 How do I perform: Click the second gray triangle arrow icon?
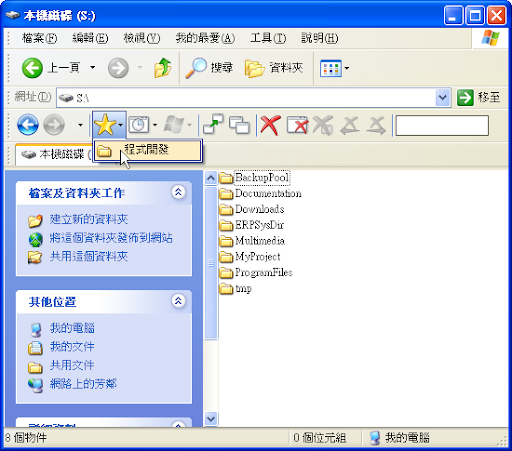[376, 125]
